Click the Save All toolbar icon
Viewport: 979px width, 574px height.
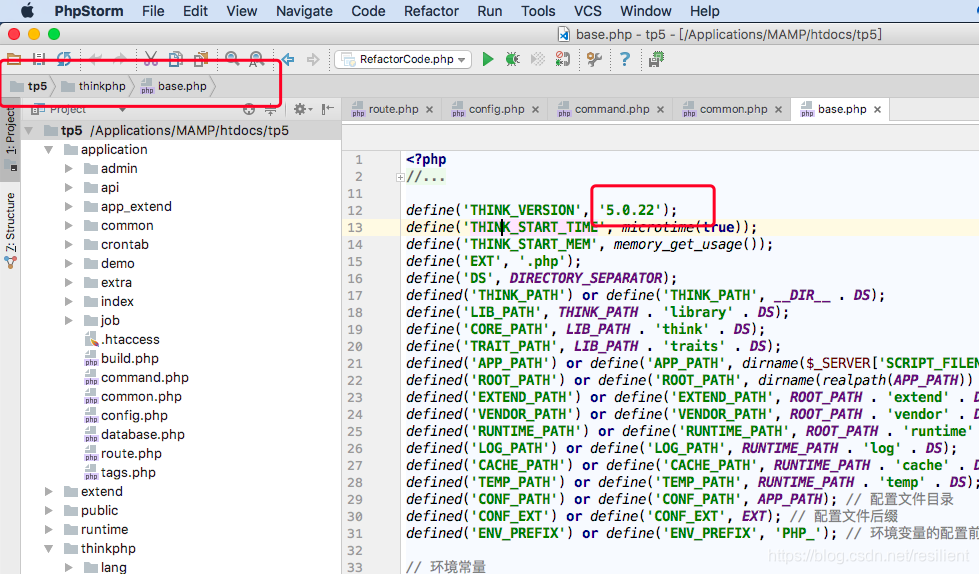39,59
